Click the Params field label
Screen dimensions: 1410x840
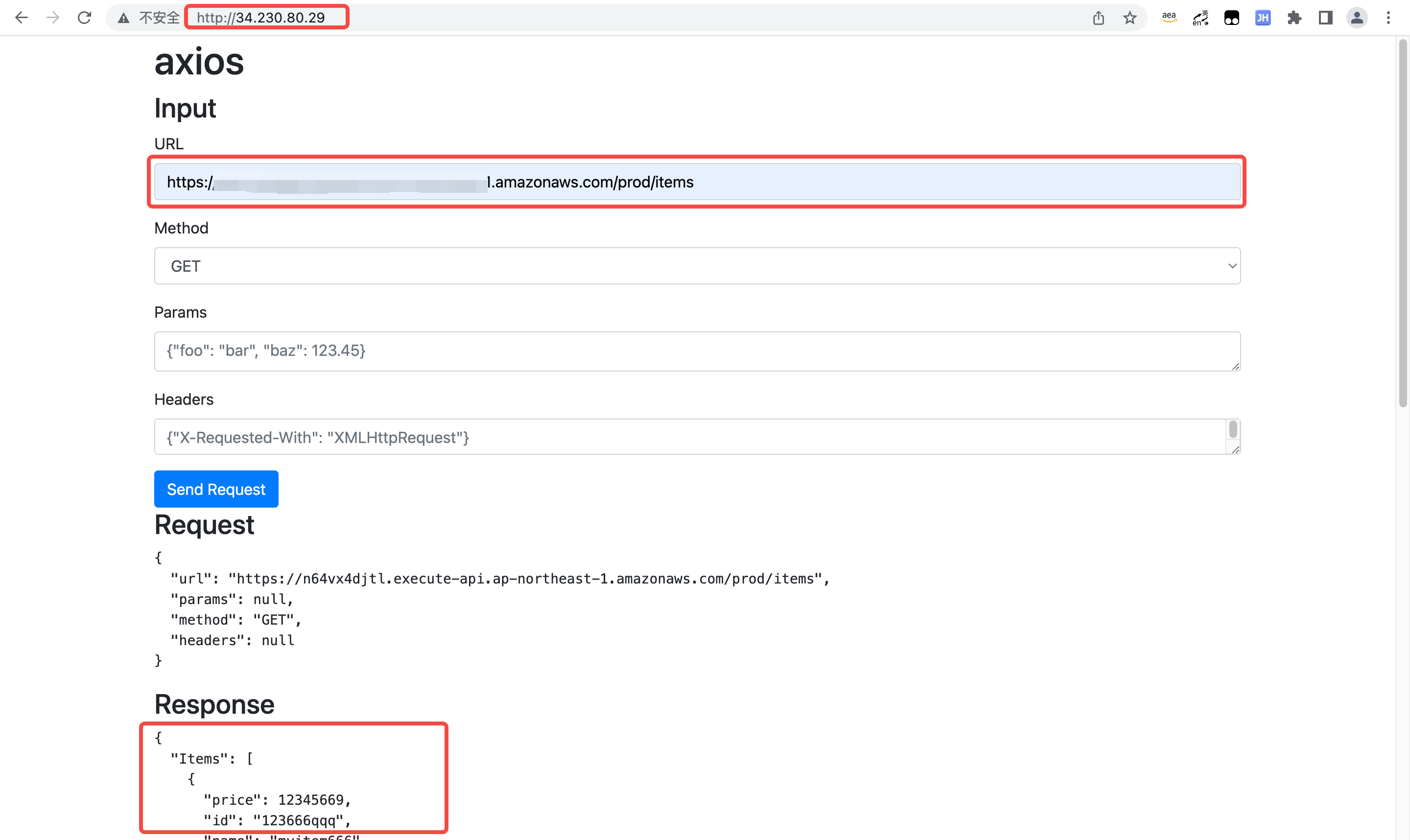pyautogui.click(x=181, y=312)
